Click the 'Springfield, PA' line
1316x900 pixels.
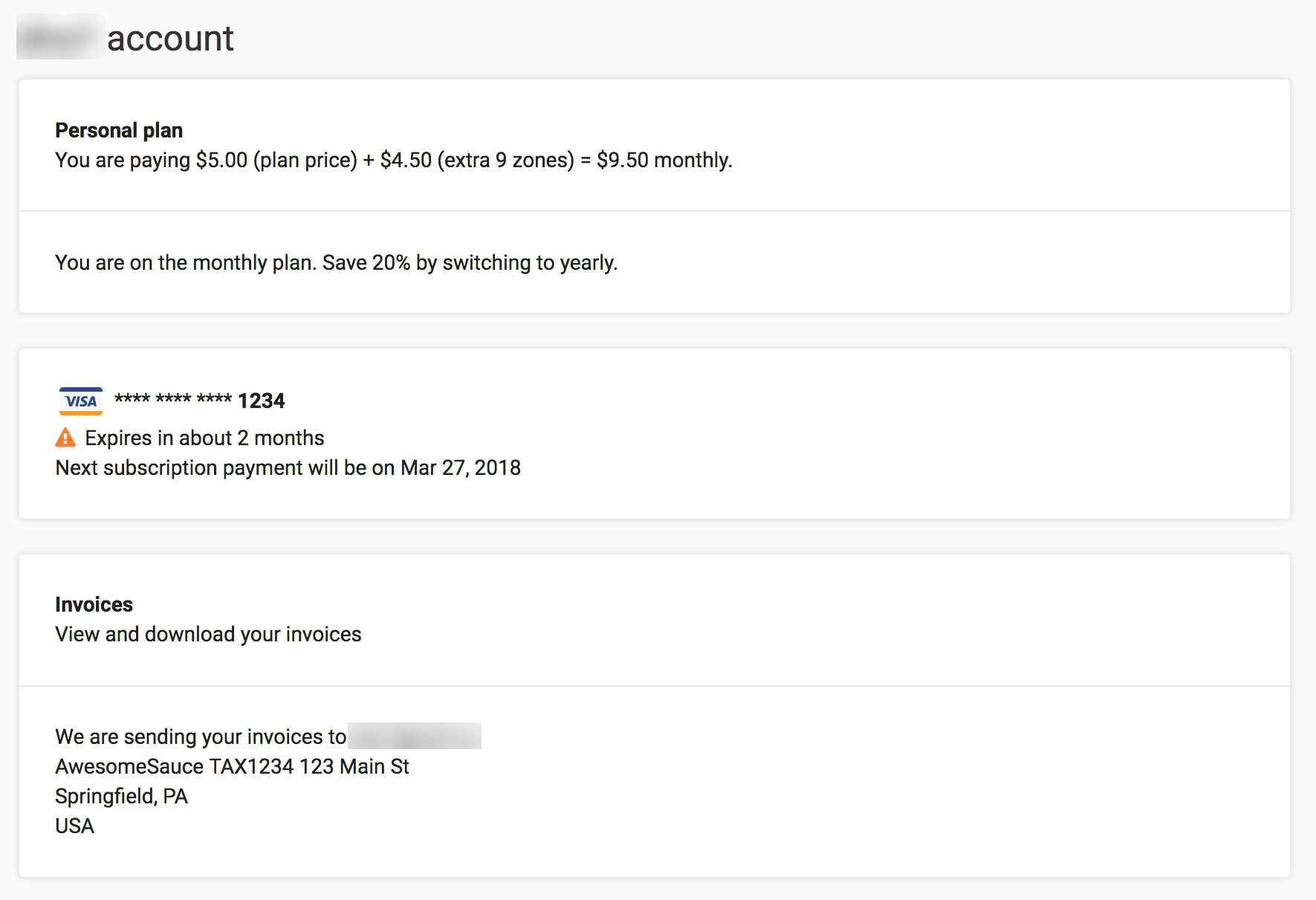(122, 796)
